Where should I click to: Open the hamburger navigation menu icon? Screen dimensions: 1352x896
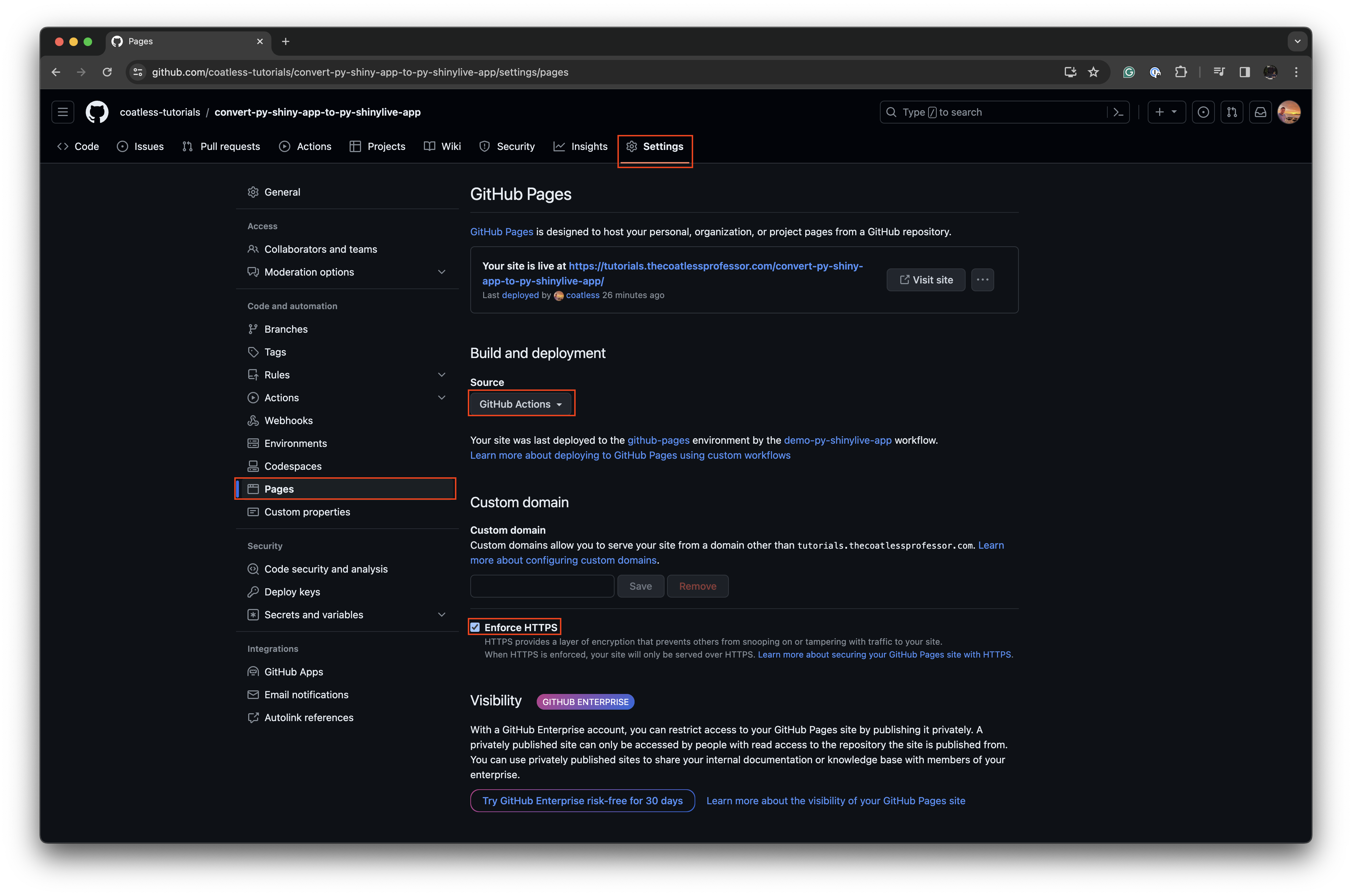point(63,112)
